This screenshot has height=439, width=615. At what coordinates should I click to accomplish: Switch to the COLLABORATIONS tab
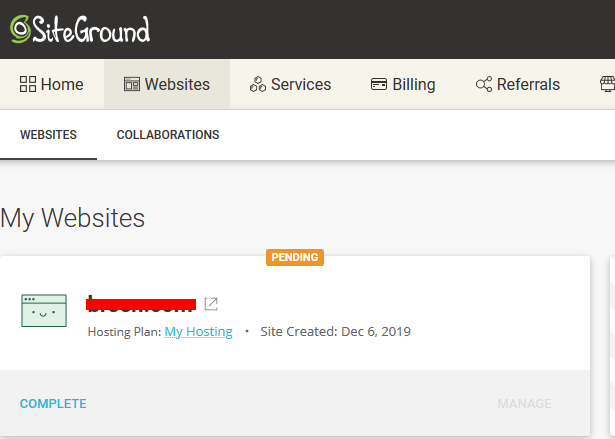(x=168, y=135)
